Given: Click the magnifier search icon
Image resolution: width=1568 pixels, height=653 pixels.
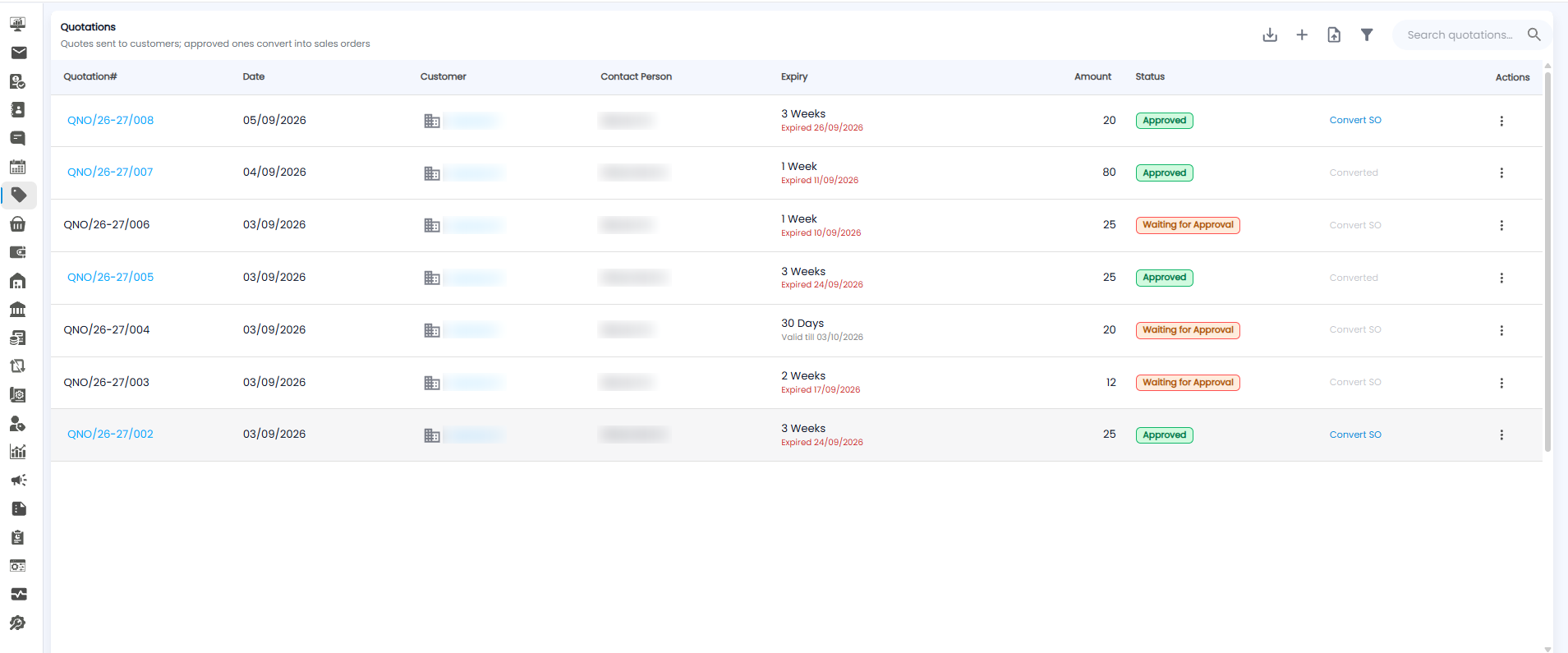Looking at the screenshot, I should coord(1534,34).
